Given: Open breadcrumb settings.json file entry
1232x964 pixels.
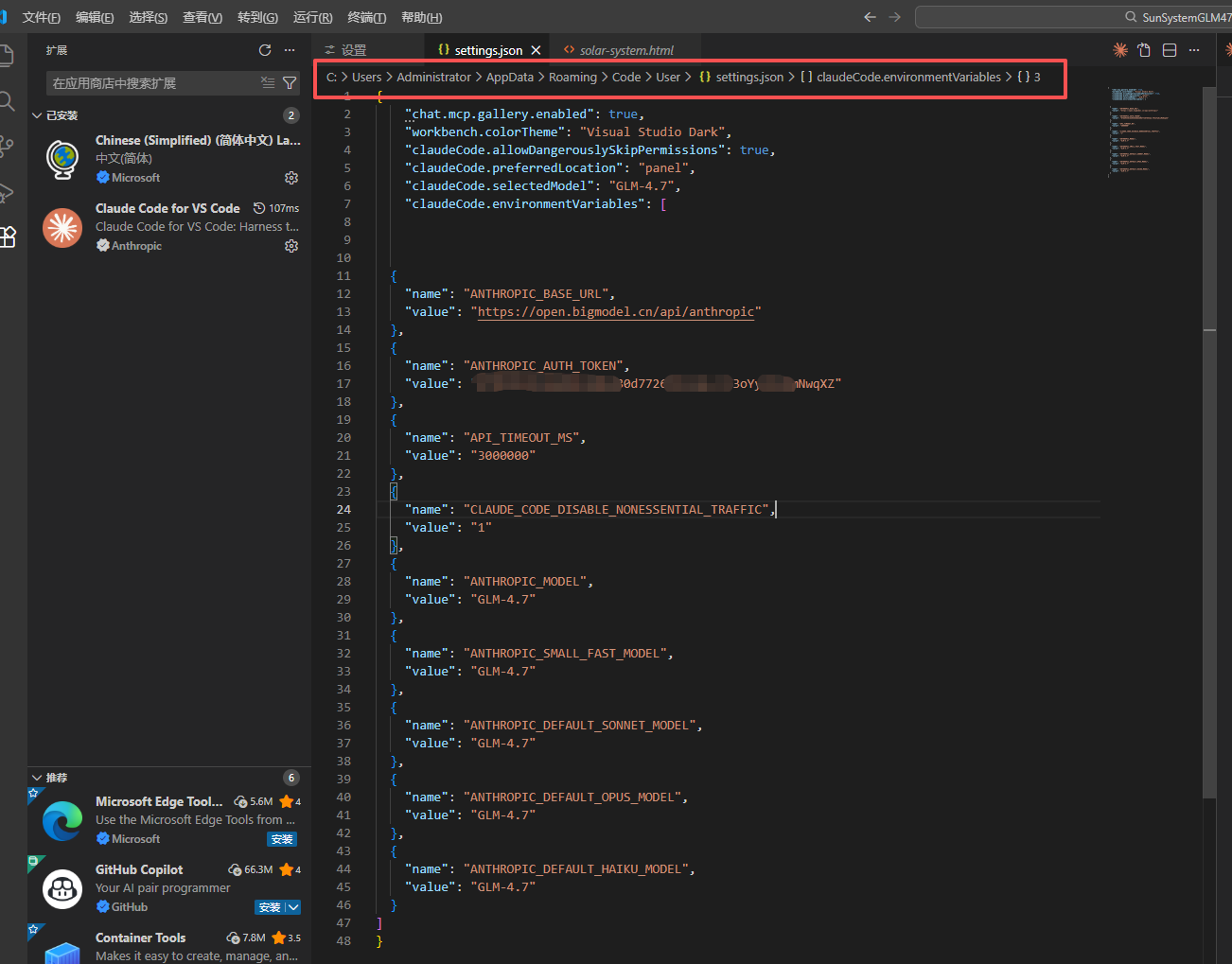Looking at the screenshot, I should (741, 78).
